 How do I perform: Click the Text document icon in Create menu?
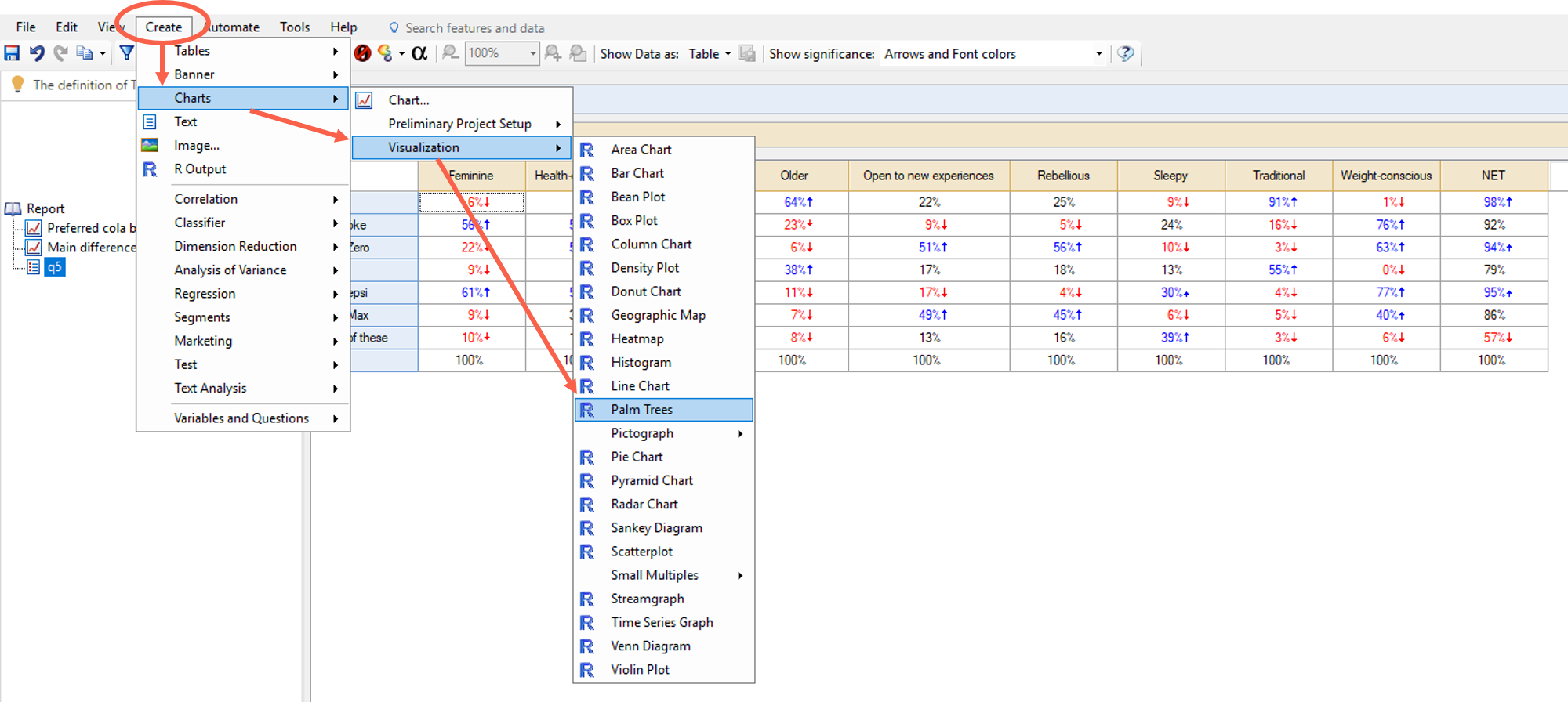pyautogui.click(x=150, y=121)
